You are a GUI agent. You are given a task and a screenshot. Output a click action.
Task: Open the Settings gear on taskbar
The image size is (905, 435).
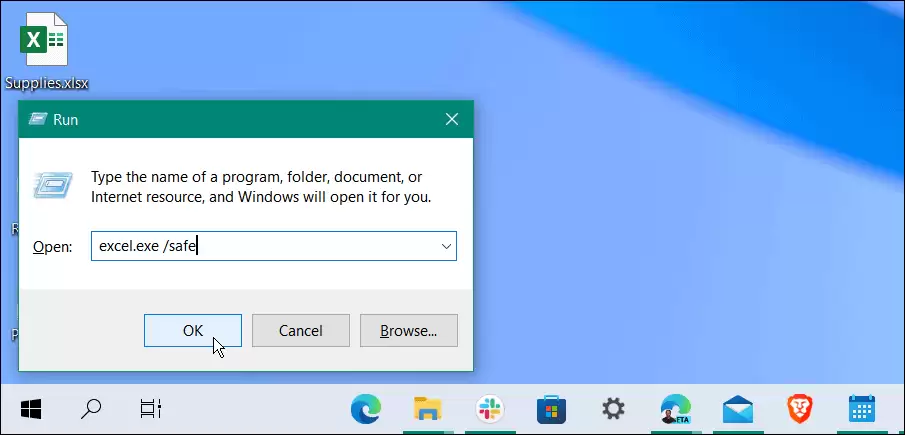point(613,409)
